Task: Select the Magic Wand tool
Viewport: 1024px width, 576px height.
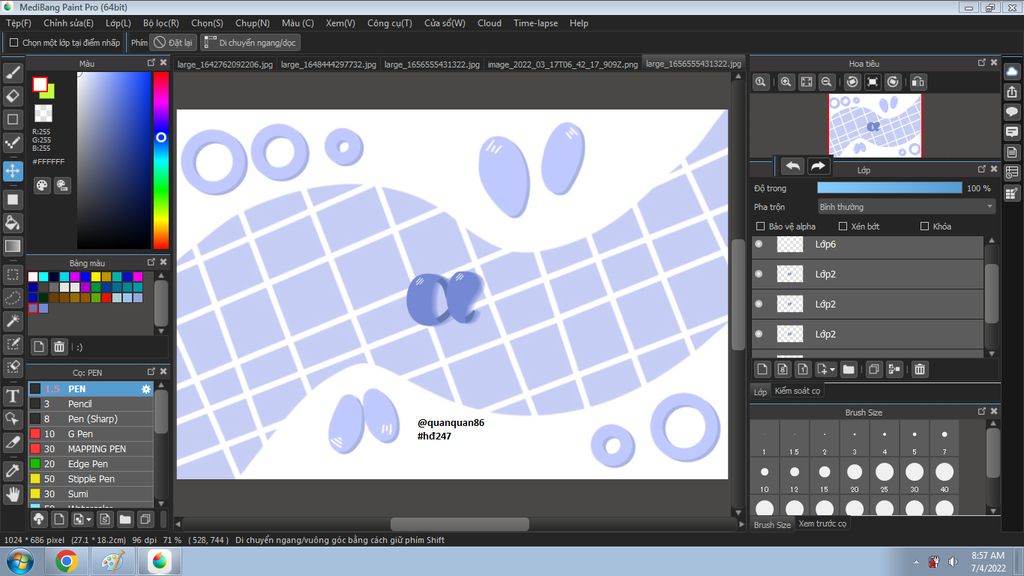Action: (x=12, y=321)
